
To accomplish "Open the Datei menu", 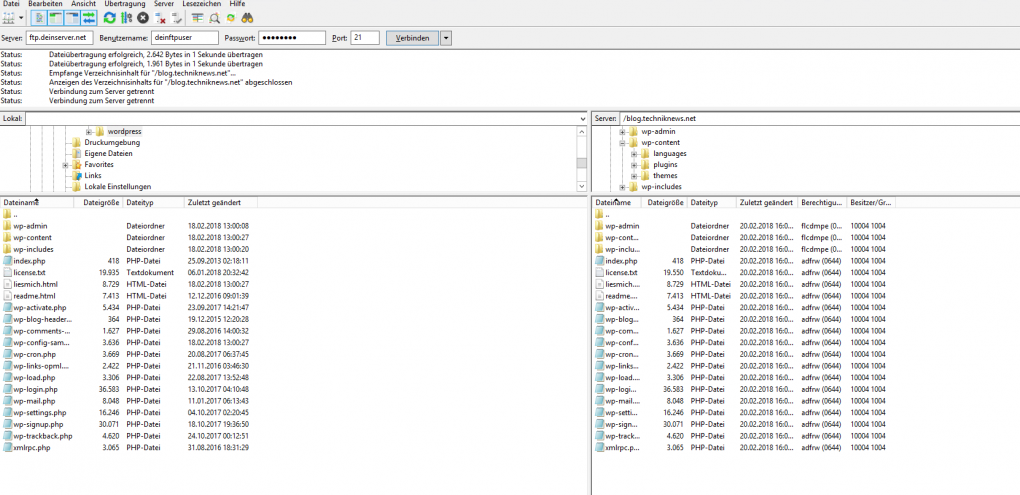I will click(x=11, y=4).
